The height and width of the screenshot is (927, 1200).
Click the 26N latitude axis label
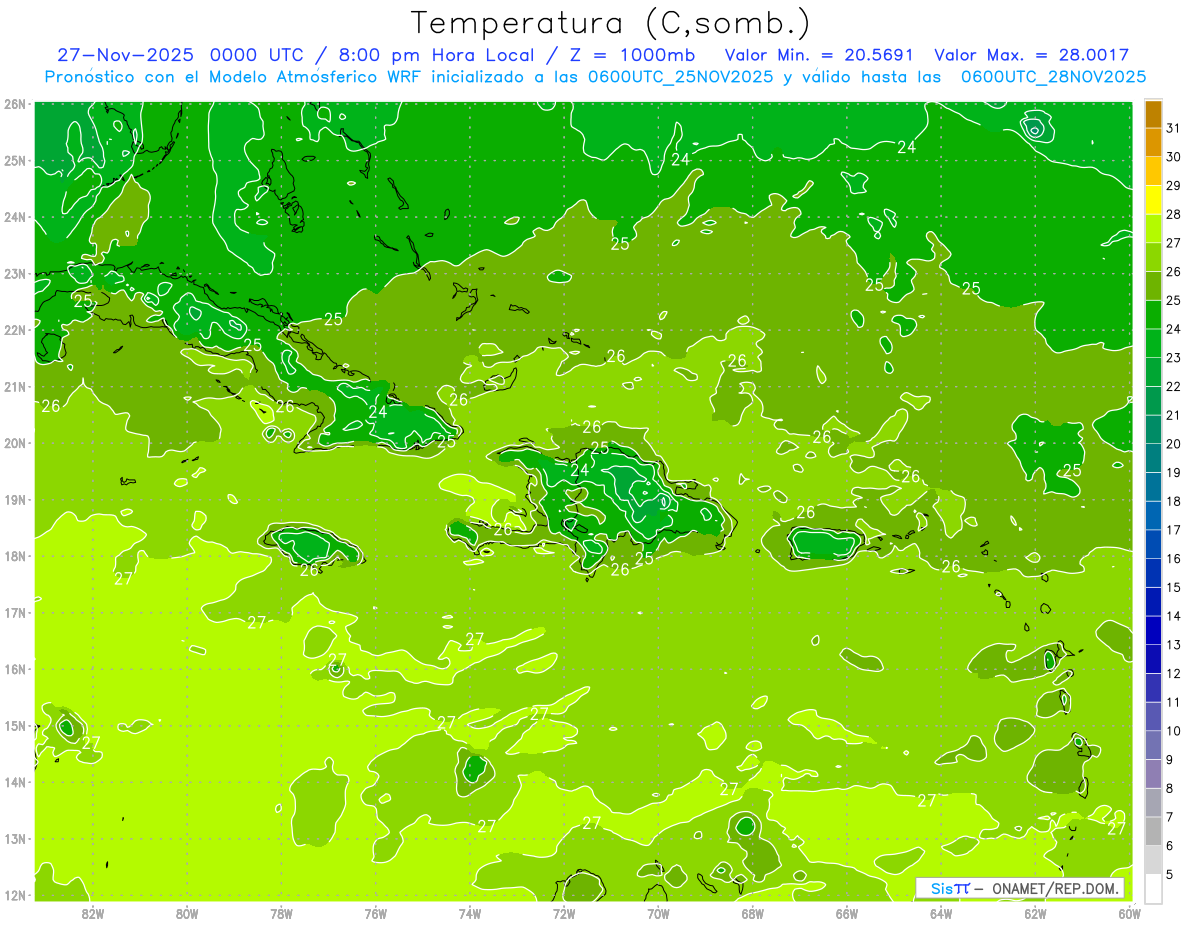click(x=15, y=104)
